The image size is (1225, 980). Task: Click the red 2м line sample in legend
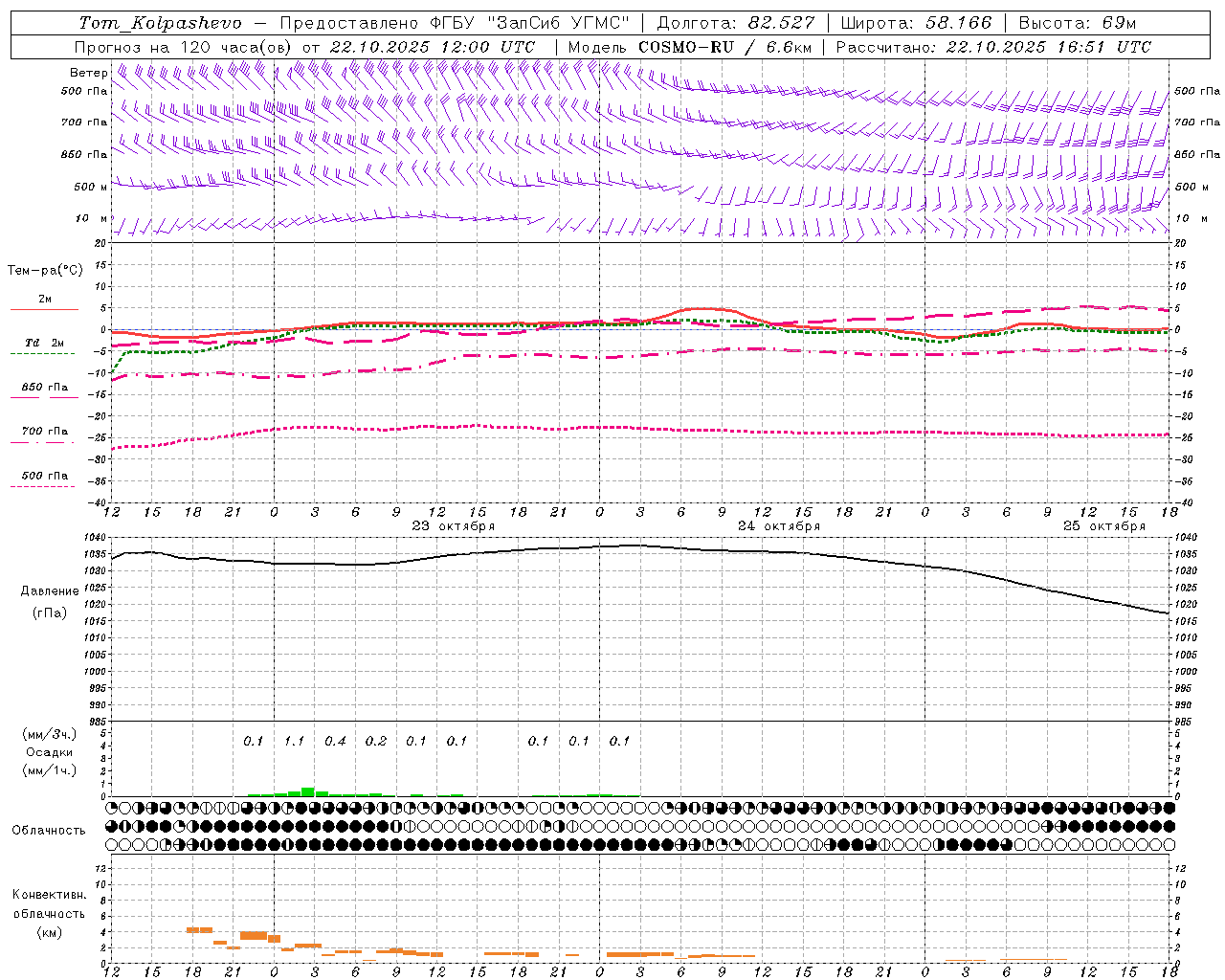coord(44,310)
